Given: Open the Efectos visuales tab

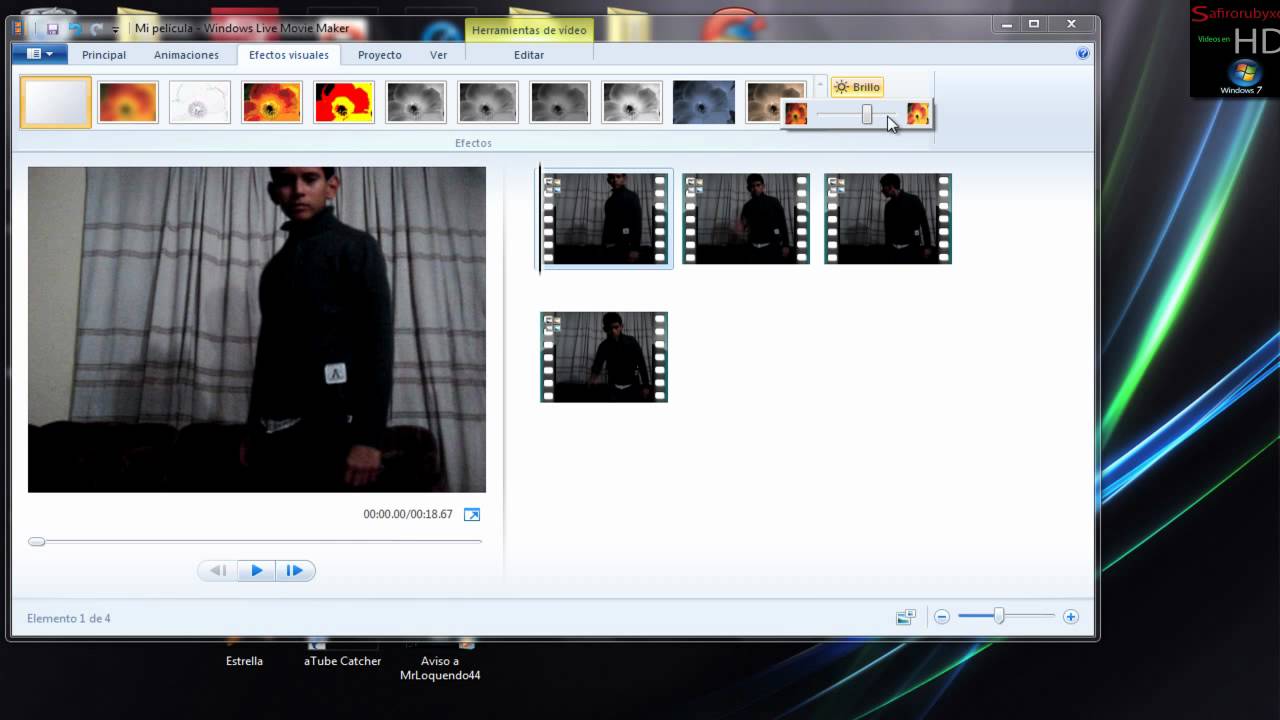Looking at the screenshot, I should click(x=289, y=55).
